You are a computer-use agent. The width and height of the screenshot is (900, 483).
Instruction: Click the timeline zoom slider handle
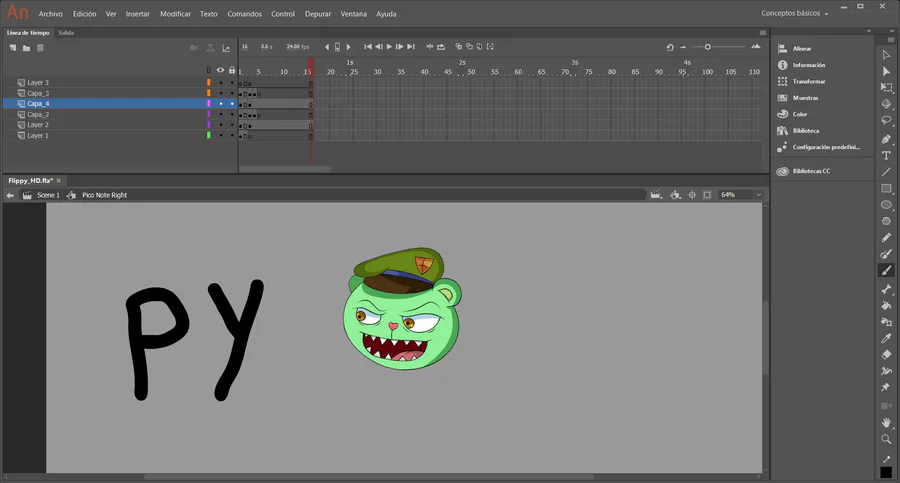[708, 47]
